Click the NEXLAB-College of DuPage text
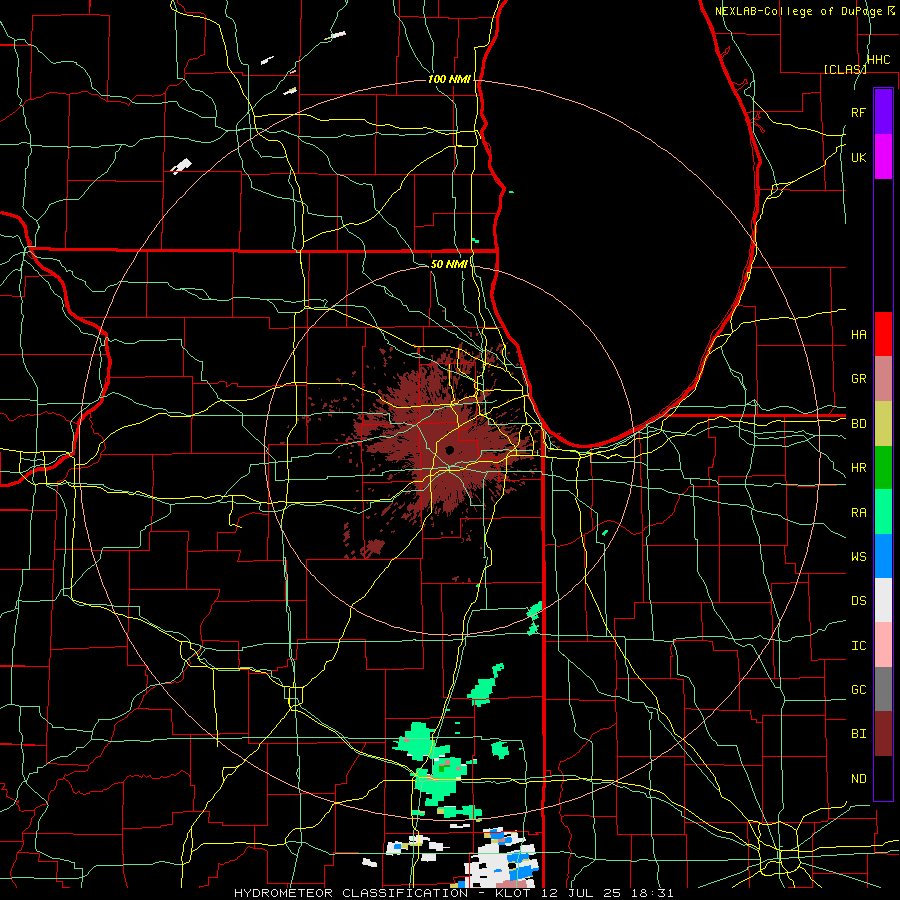The image size is (900, 900). 798,11
